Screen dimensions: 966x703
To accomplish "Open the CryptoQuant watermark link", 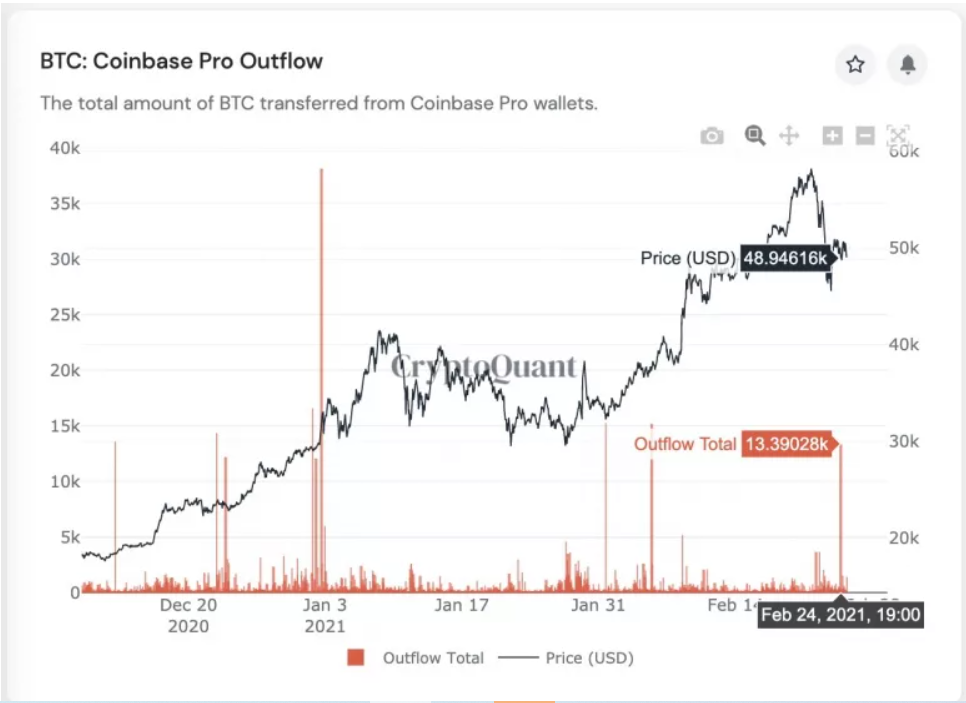I will click(487, 366).
